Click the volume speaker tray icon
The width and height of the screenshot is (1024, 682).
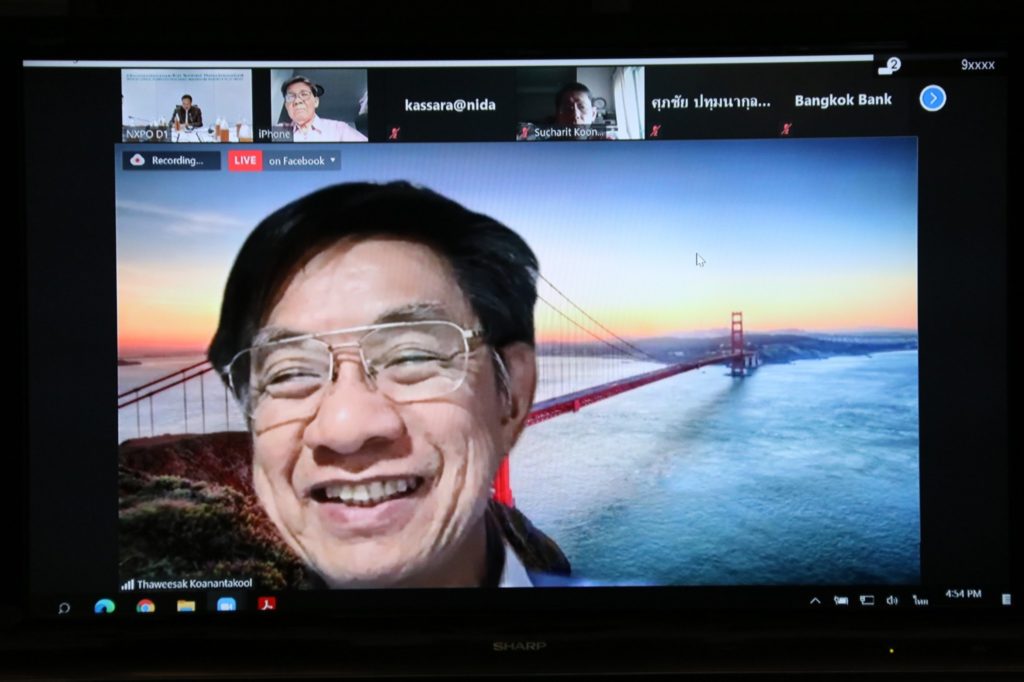(x=891, y=600)
